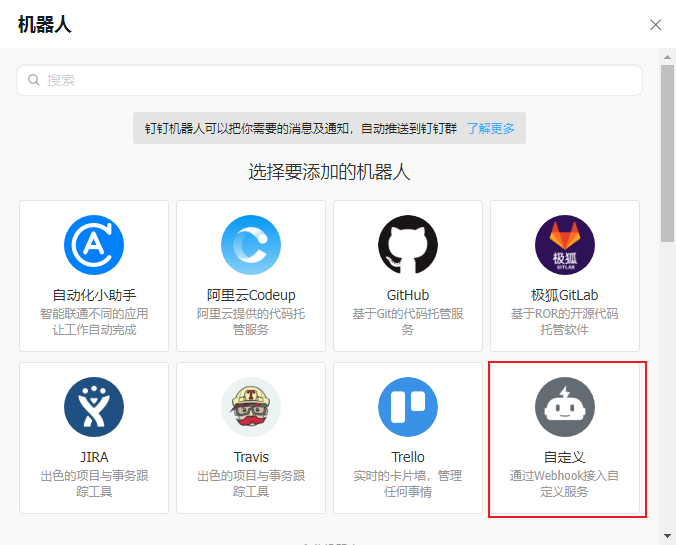Pick the Travis mascot icon
The height and width of the screenshot is (545, 676).
coord(251,407)
